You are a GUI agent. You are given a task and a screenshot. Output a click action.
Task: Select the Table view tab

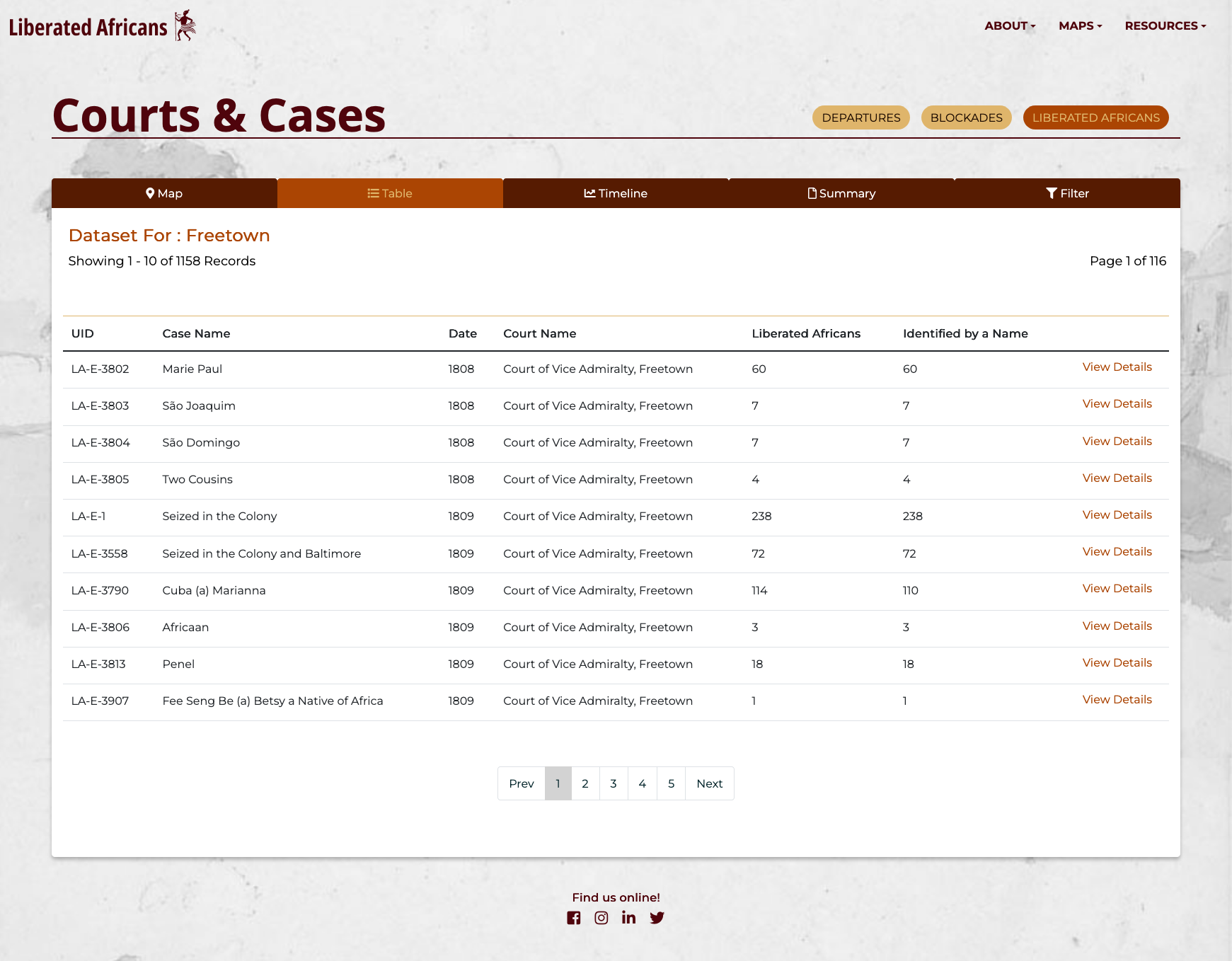click(390, 193)
